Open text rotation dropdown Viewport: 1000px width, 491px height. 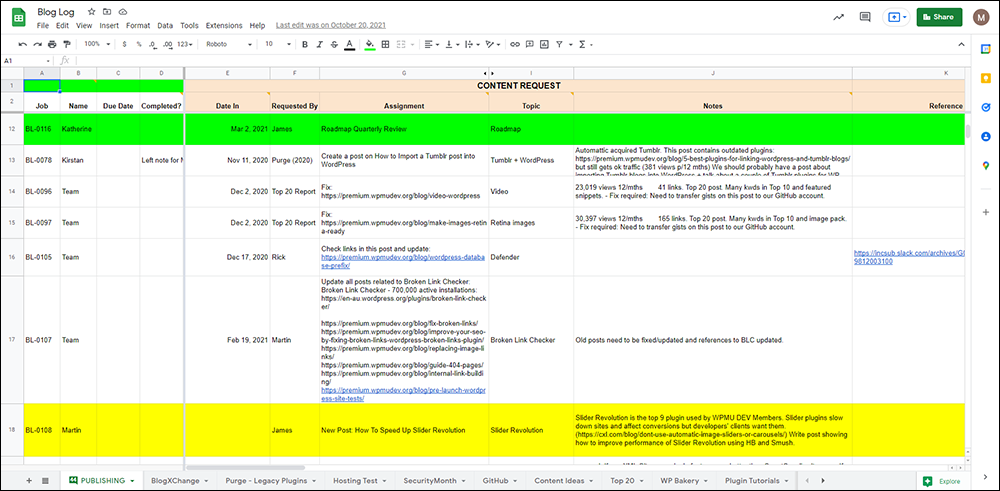(493, 45)
